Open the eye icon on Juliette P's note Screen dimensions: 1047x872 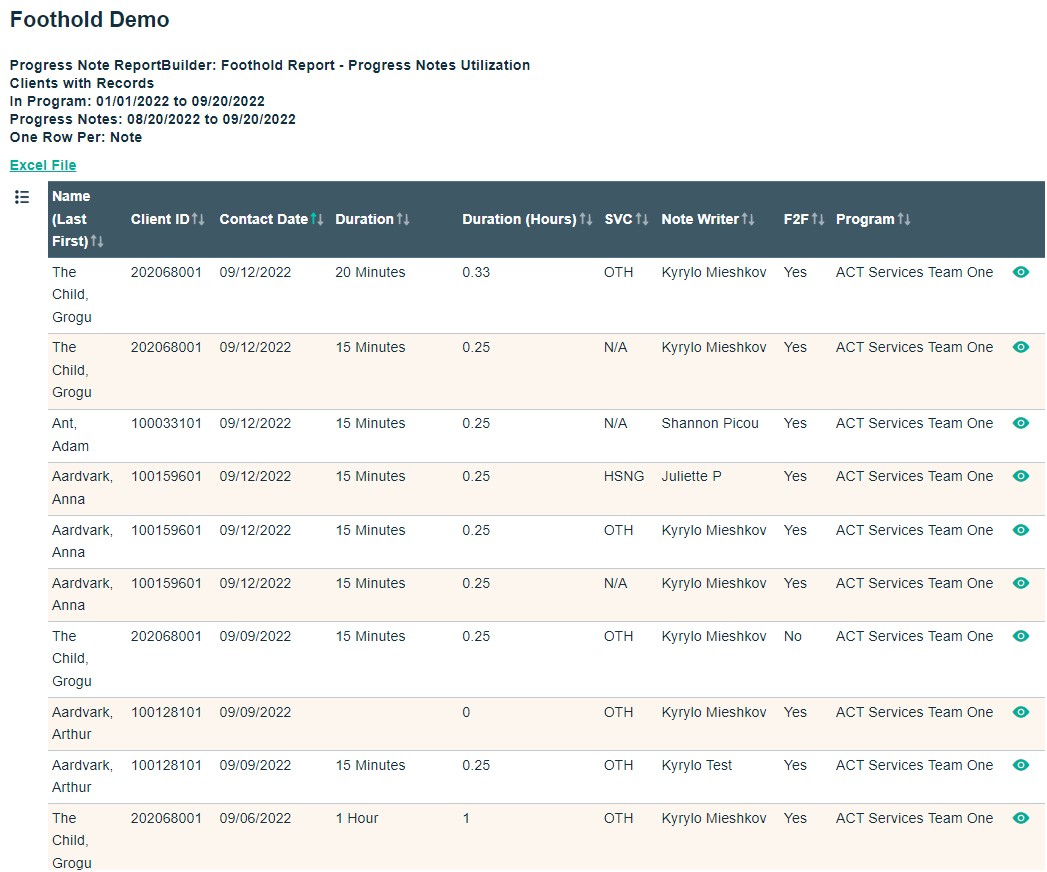click(1021, 476)
